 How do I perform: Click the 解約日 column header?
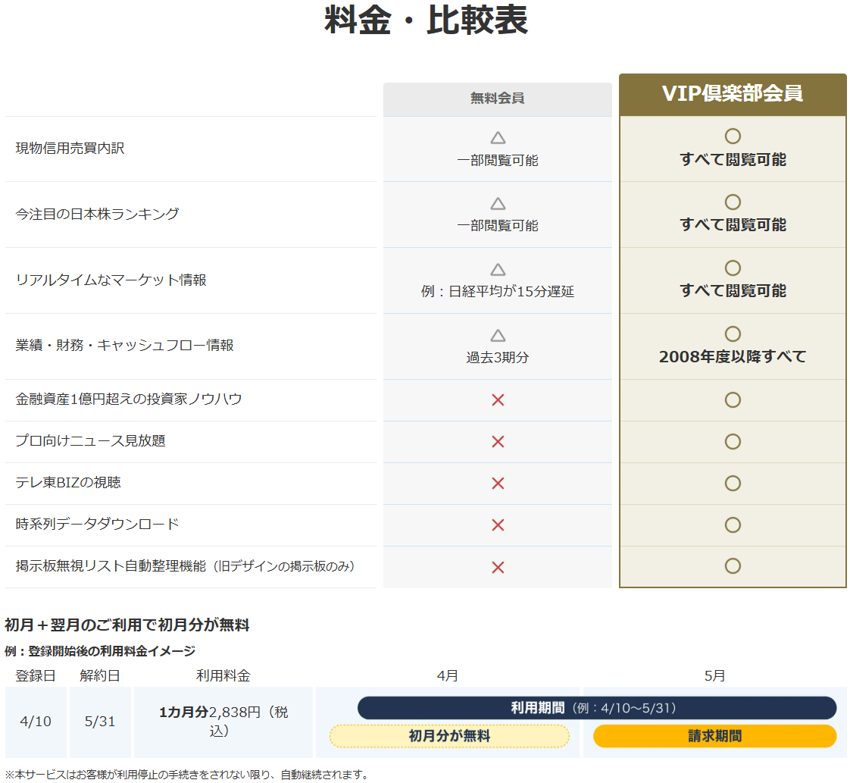100,676
